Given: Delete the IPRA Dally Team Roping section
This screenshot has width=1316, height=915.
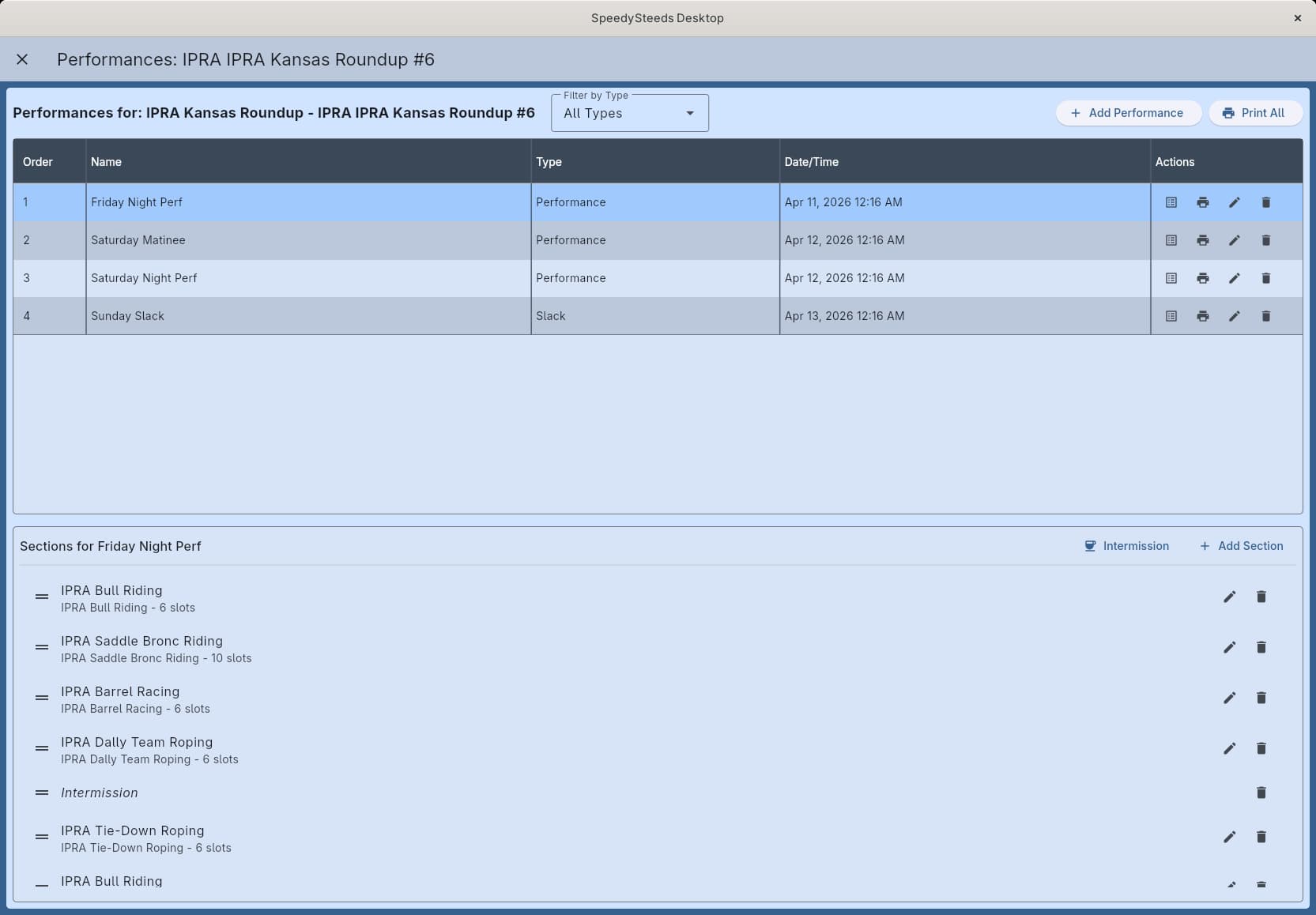Looking at the screenshot, I should pos(1261,748).
